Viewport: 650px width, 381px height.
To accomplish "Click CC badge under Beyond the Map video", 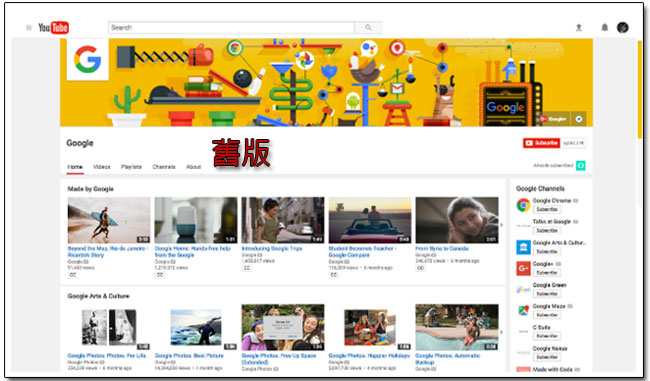I will tap(73, 275).
